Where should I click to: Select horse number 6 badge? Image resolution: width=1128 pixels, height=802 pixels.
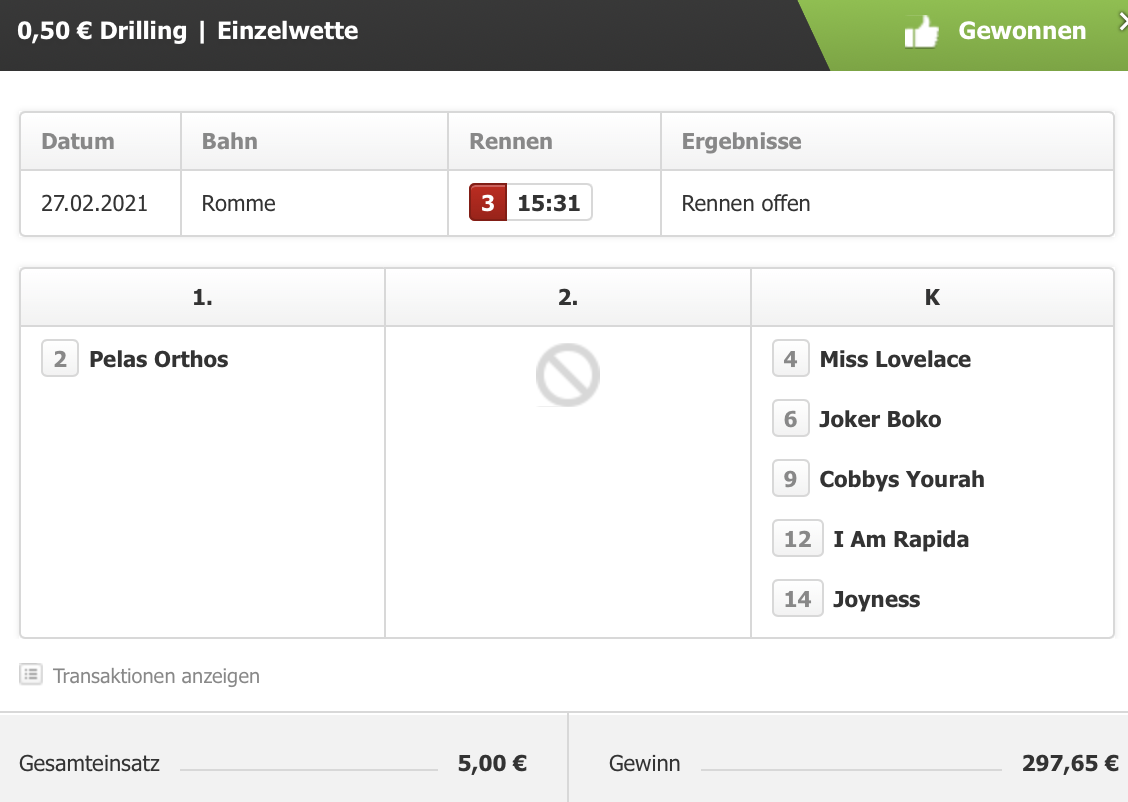pos(791,419)
